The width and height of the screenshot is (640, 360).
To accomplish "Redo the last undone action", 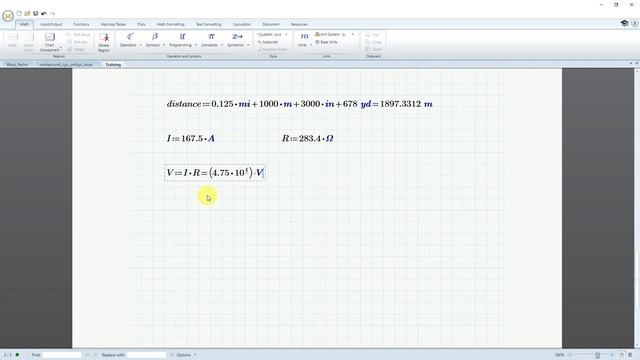I will [52, 13].
